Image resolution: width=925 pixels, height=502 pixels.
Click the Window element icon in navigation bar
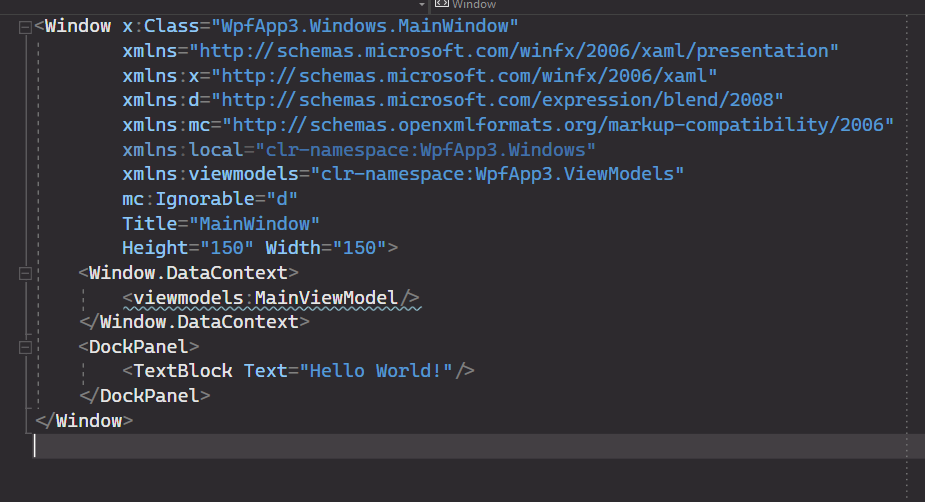(441, 5)
